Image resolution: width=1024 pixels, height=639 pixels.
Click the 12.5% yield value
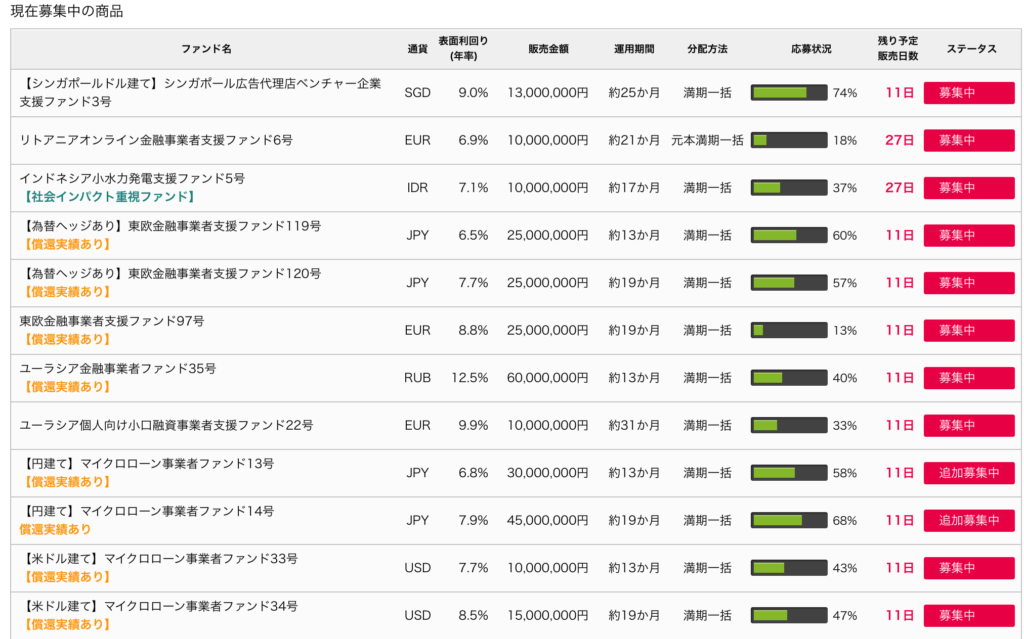tap(470, 378)
